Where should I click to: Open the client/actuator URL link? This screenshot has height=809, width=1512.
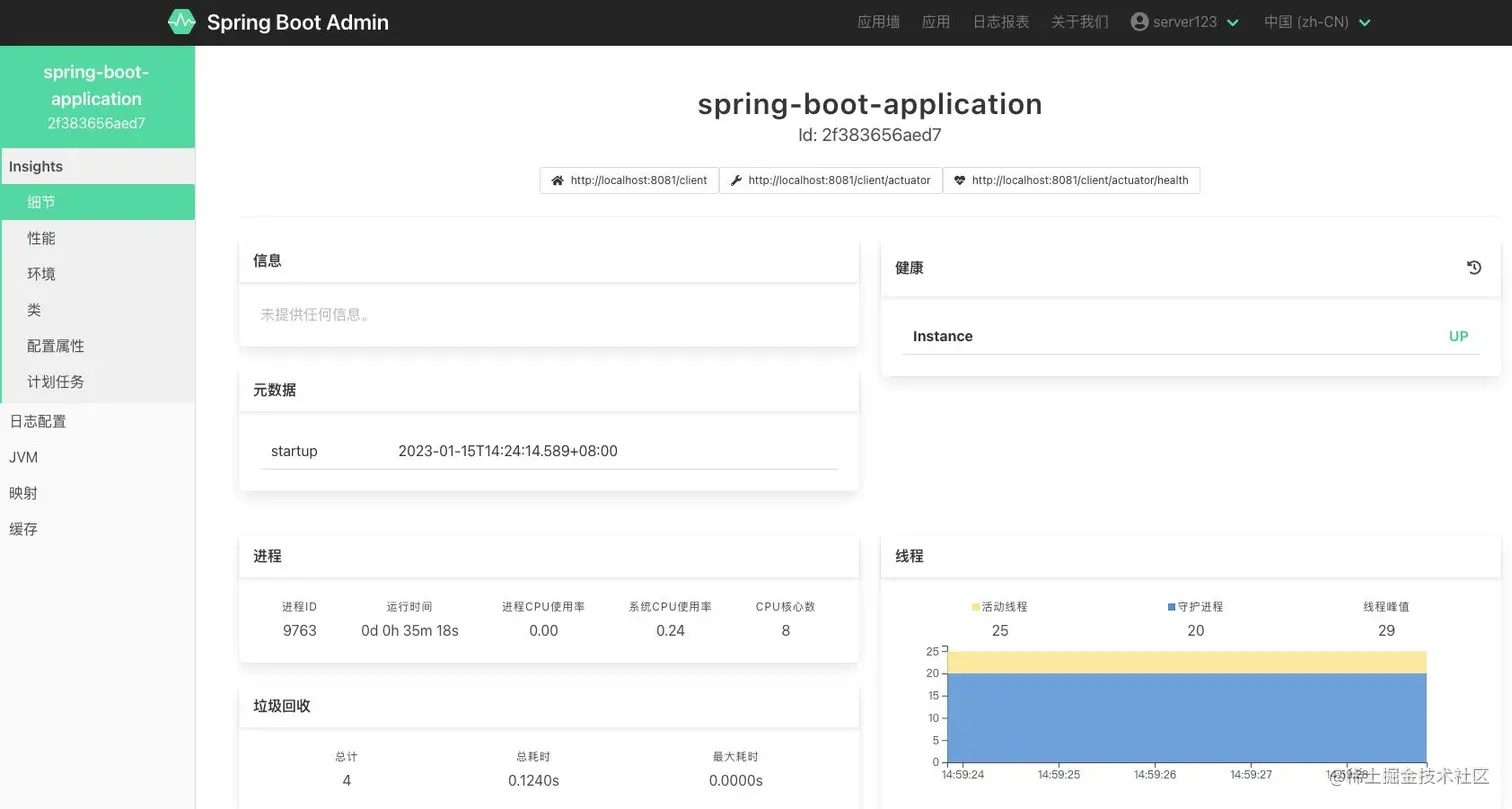tap(830, 181)
